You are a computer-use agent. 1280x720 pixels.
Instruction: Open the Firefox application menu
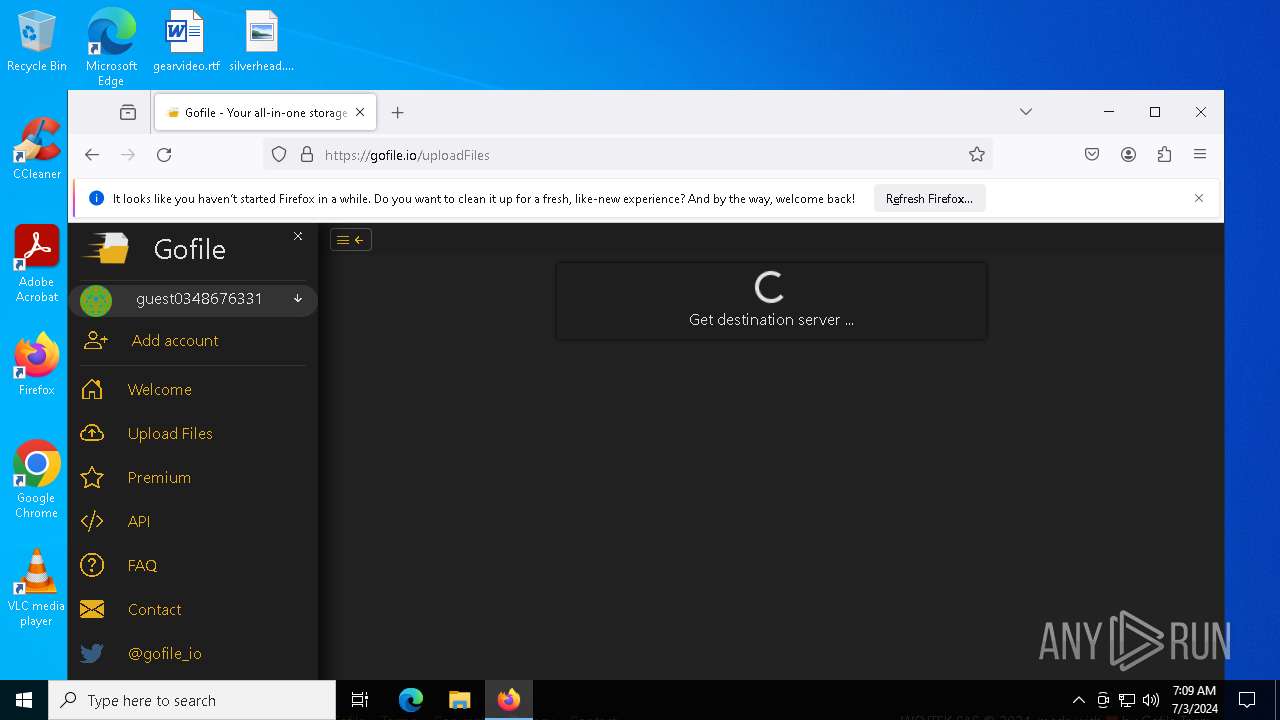(x=1200, y=154)
